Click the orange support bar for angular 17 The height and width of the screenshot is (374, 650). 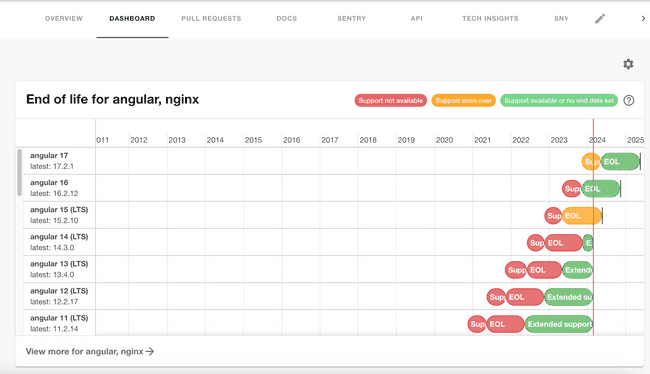590,162
